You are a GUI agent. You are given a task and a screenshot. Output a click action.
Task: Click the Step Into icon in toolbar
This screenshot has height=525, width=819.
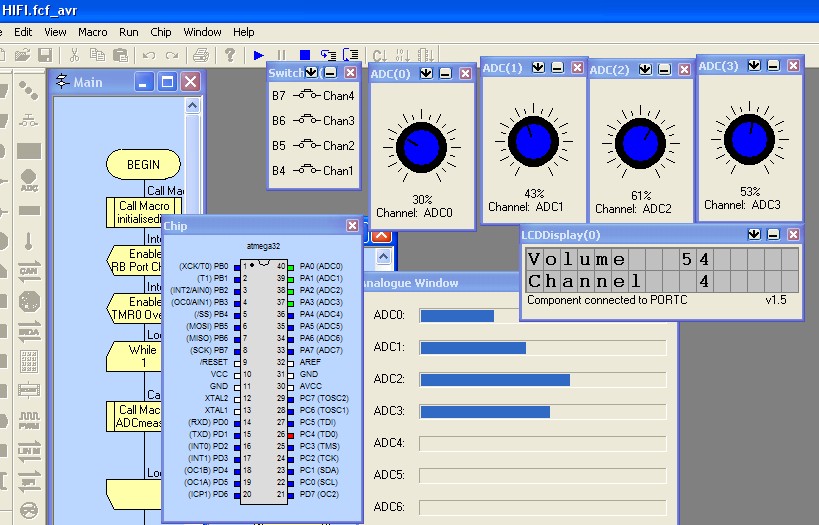328,54
